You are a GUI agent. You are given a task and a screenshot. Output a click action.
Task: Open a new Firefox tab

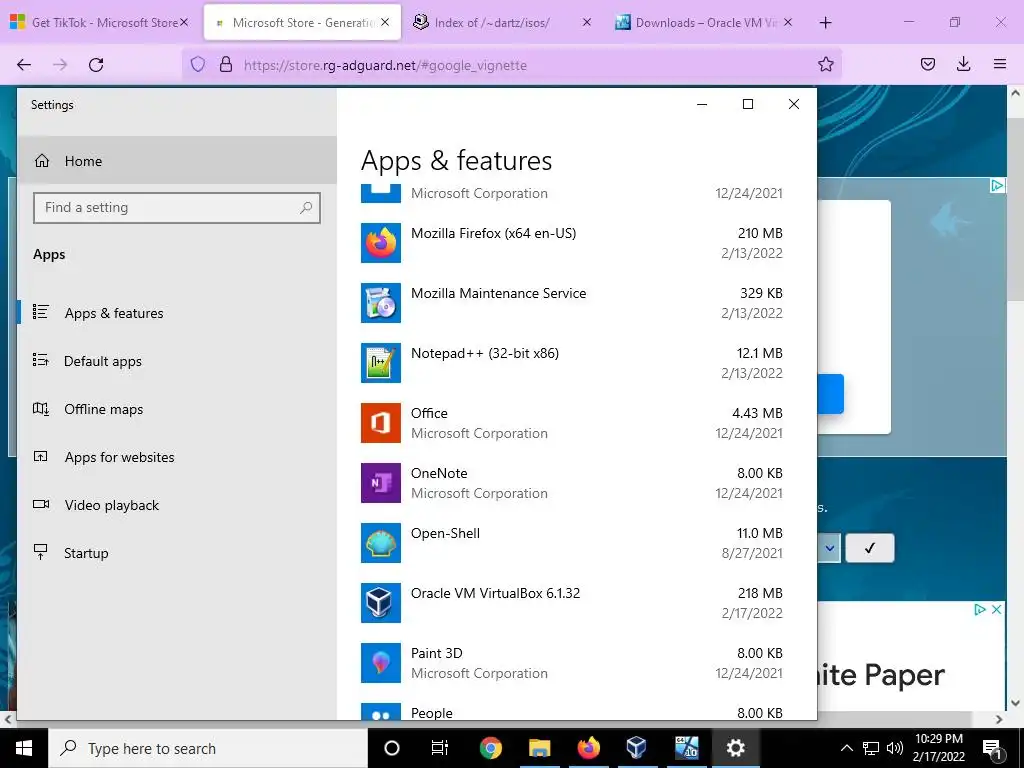pyautogui.click(x=825, y=23)
